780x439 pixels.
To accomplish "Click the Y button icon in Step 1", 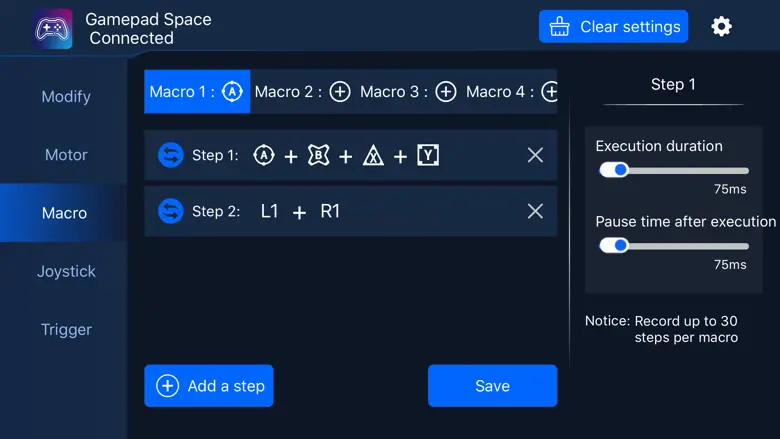I will 428,155.
